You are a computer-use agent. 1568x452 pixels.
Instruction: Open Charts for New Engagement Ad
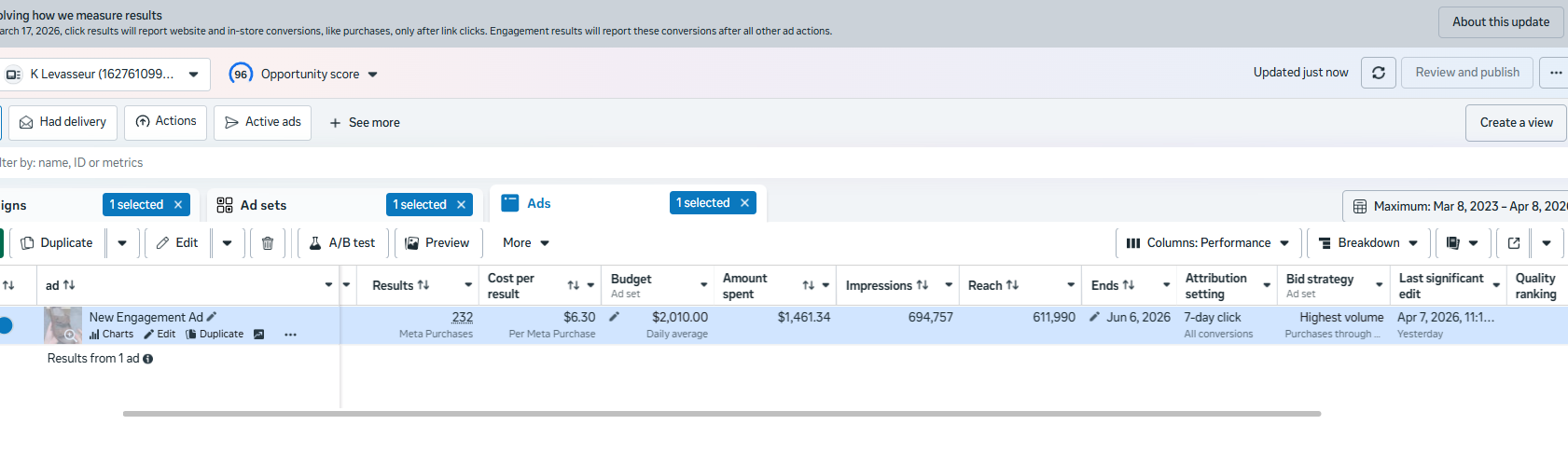click(x=112, y=334)
